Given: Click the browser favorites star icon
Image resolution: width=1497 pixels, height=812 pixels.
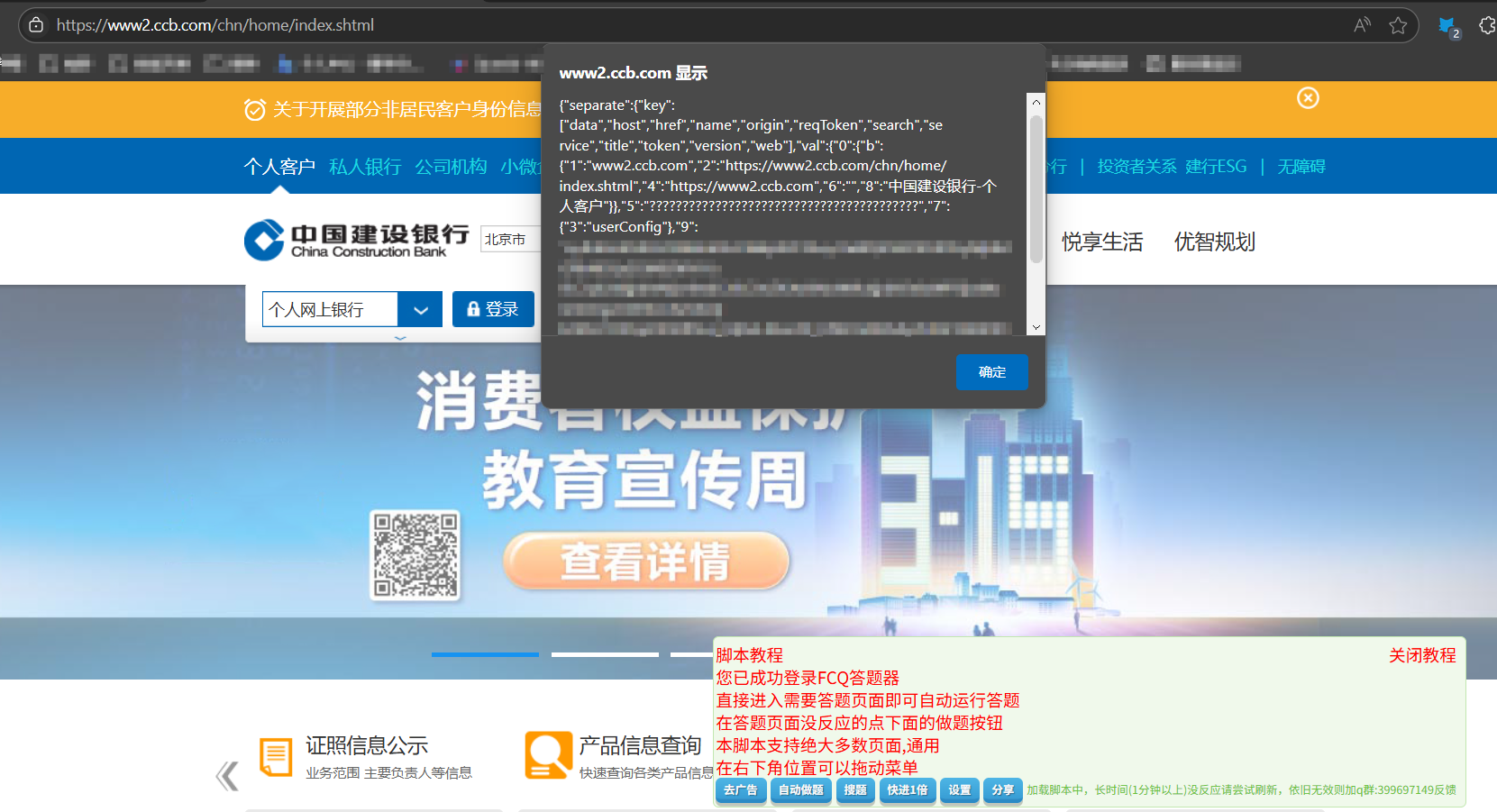Looking at the screenshot, I should (1398, 25).
